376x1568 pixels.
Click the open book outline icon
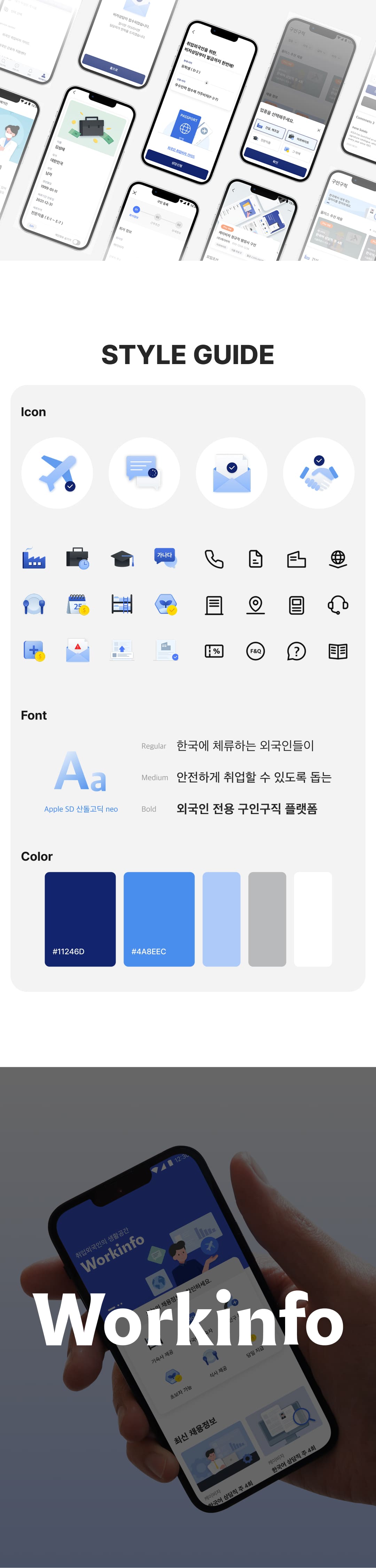[x=338, y=651]
